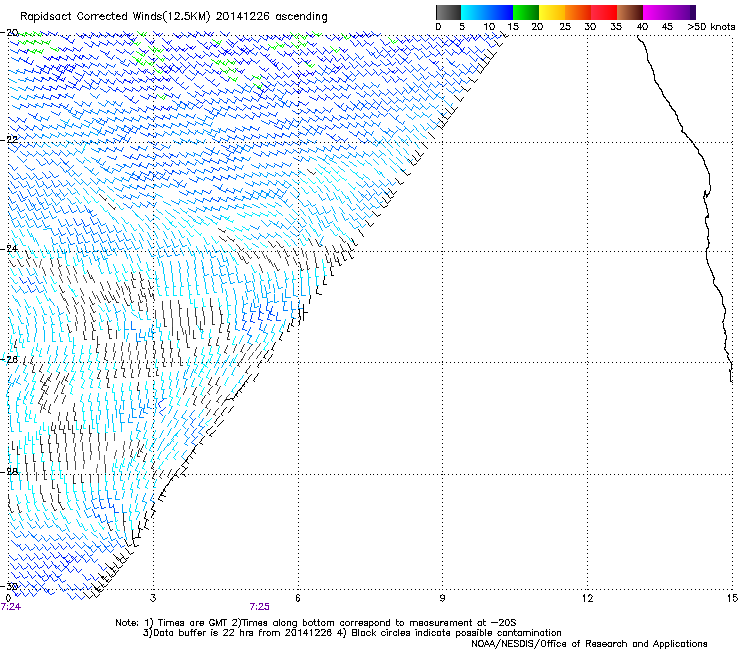
Task: Click the -28 latitude axis label
Action: coord(9,471)
